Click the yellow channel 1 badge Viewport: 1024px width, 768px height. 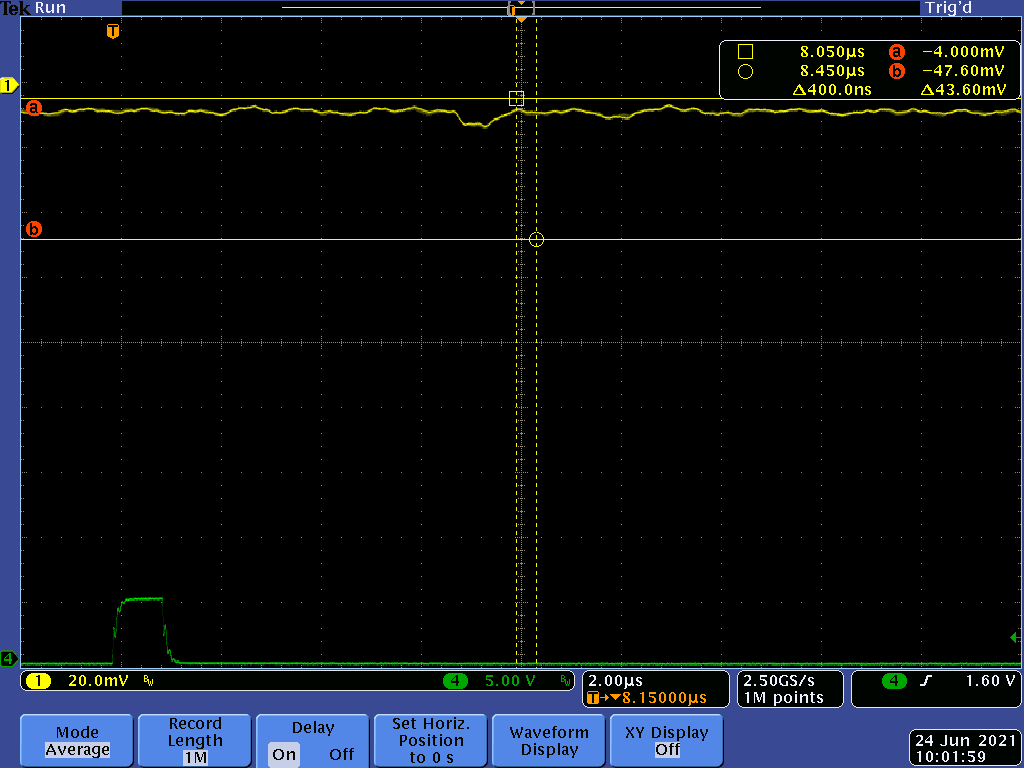(39, 681)
